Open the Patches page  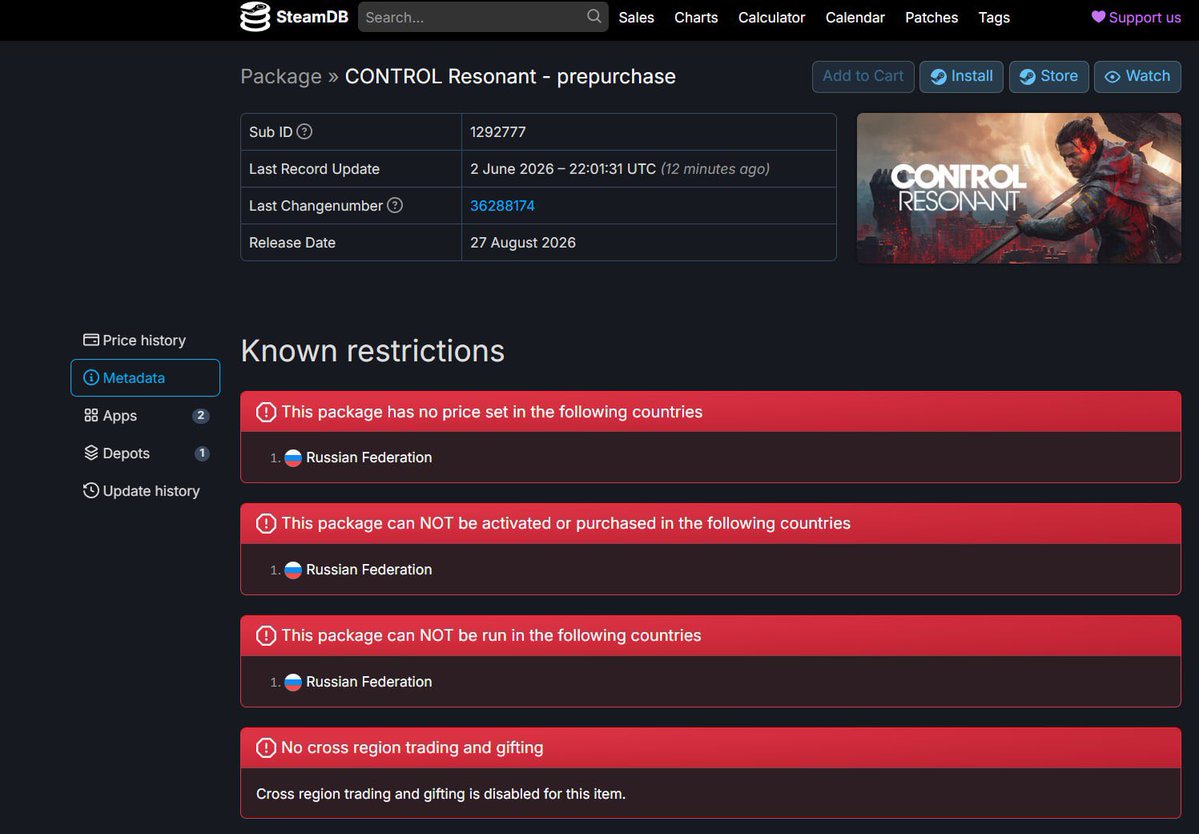(931, 17)
